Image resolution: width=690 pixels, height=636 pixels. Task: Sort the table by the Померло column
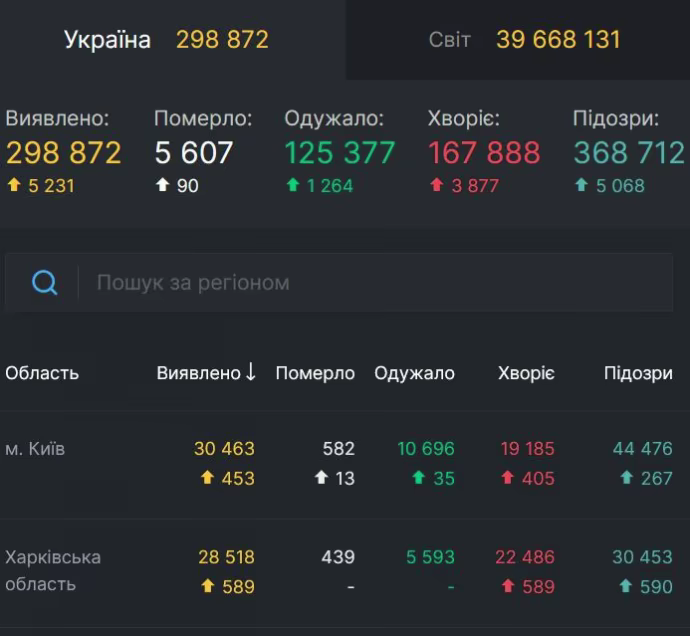pyautogui.click(x=315, y=373)
